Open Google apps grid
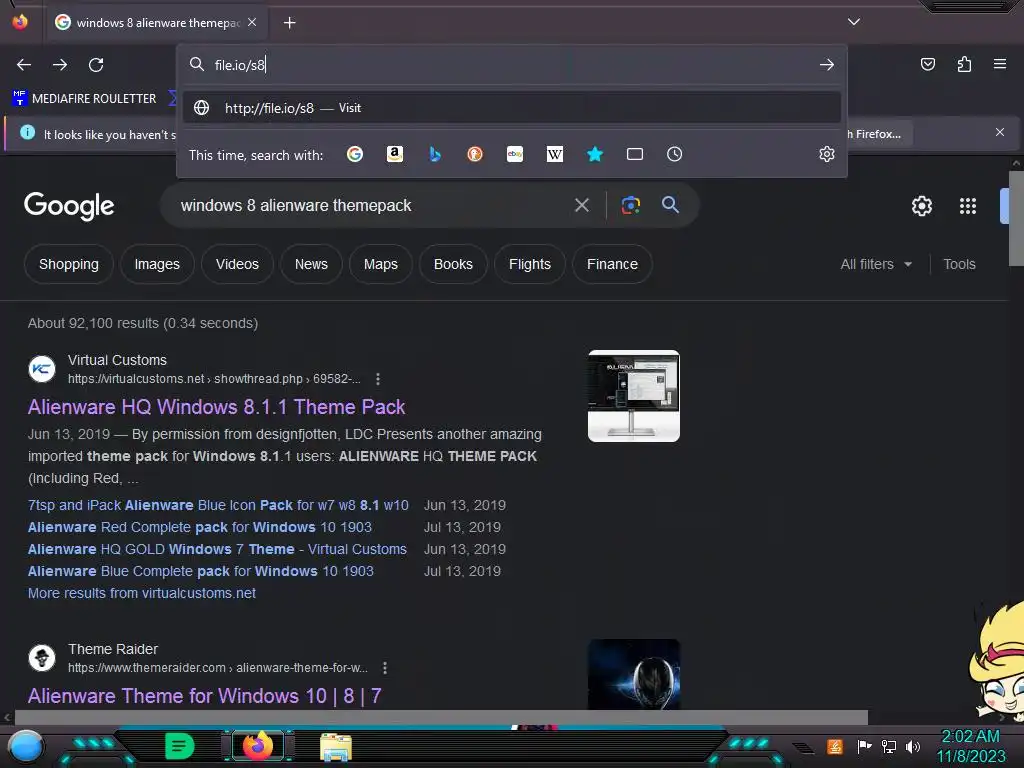 (x=968, y=206)
